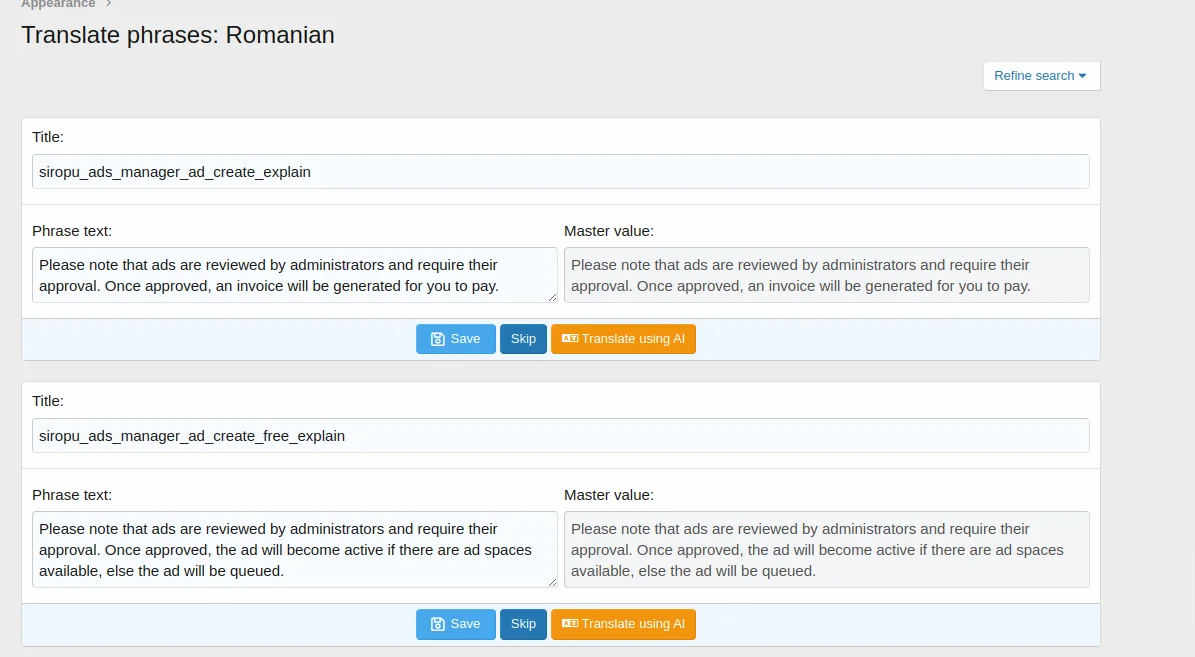Click the master value box mentioning queued ads
Image resolution: width=1195 pixels, height=657 pixels.
[826, 549]
